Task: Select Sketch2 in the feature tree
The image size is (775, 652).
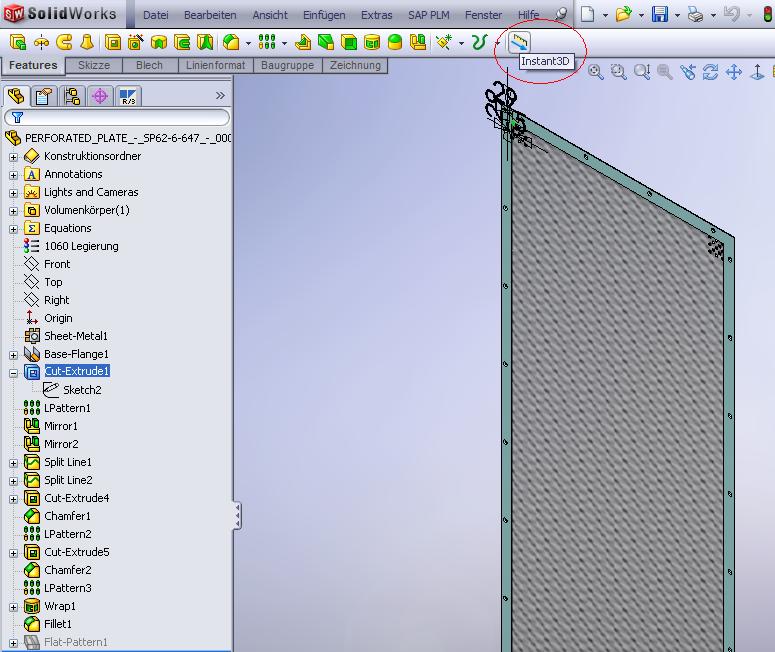Action: (82, 390)
